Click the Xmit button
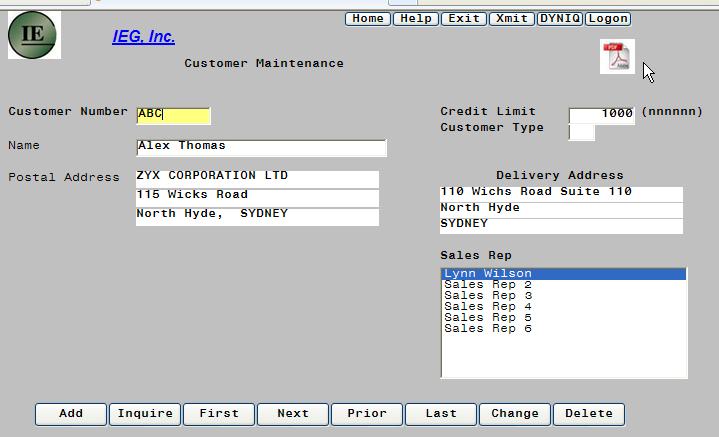This screenshot has height=437, width=719. pyautogui.click(x=511, y=18)
